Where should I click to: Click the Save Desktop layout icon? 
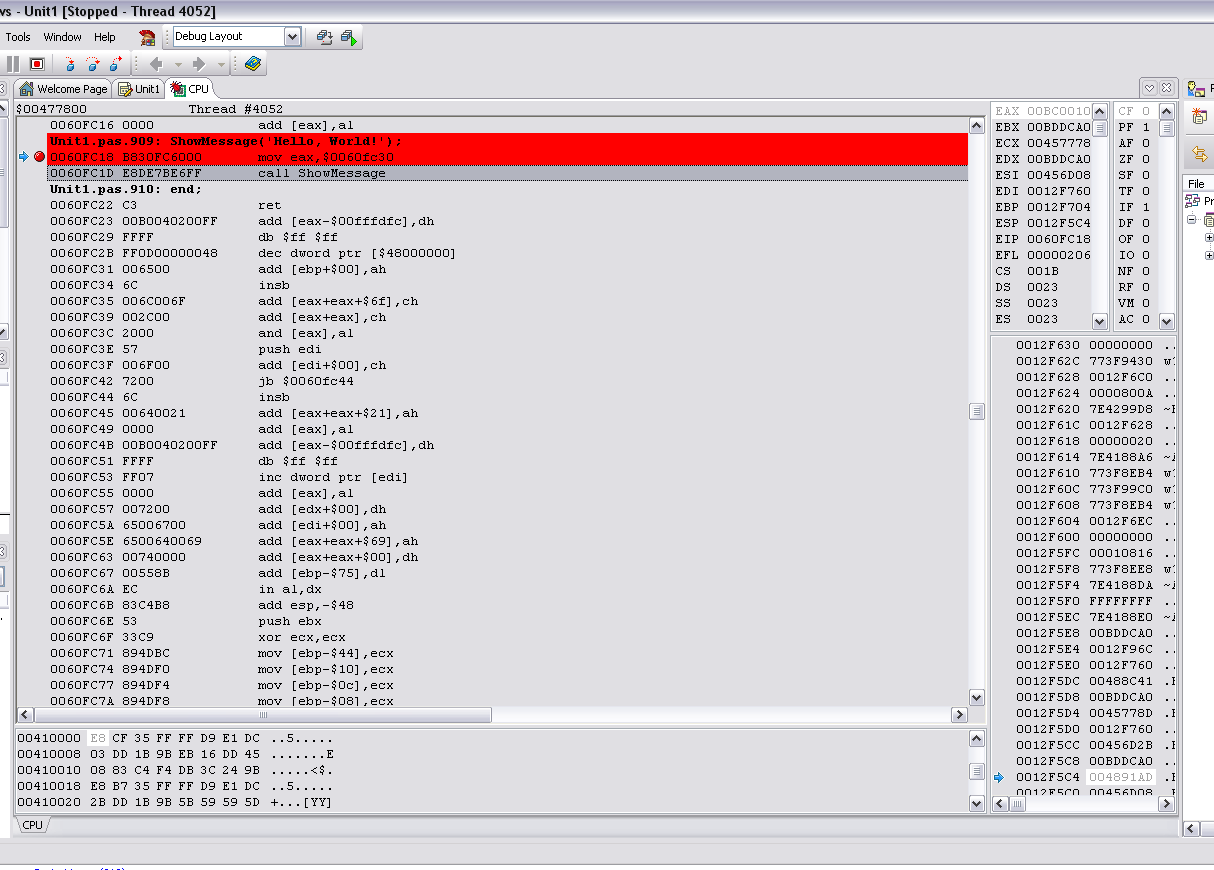tap(324, 37)
